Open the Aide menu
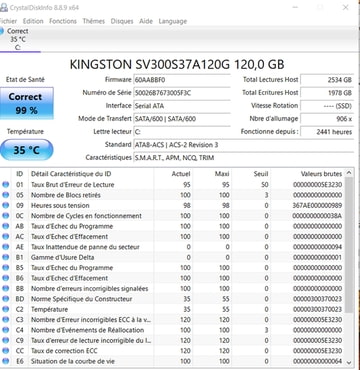Viewport: 360px width, 370px height. [x=146, y=21]
